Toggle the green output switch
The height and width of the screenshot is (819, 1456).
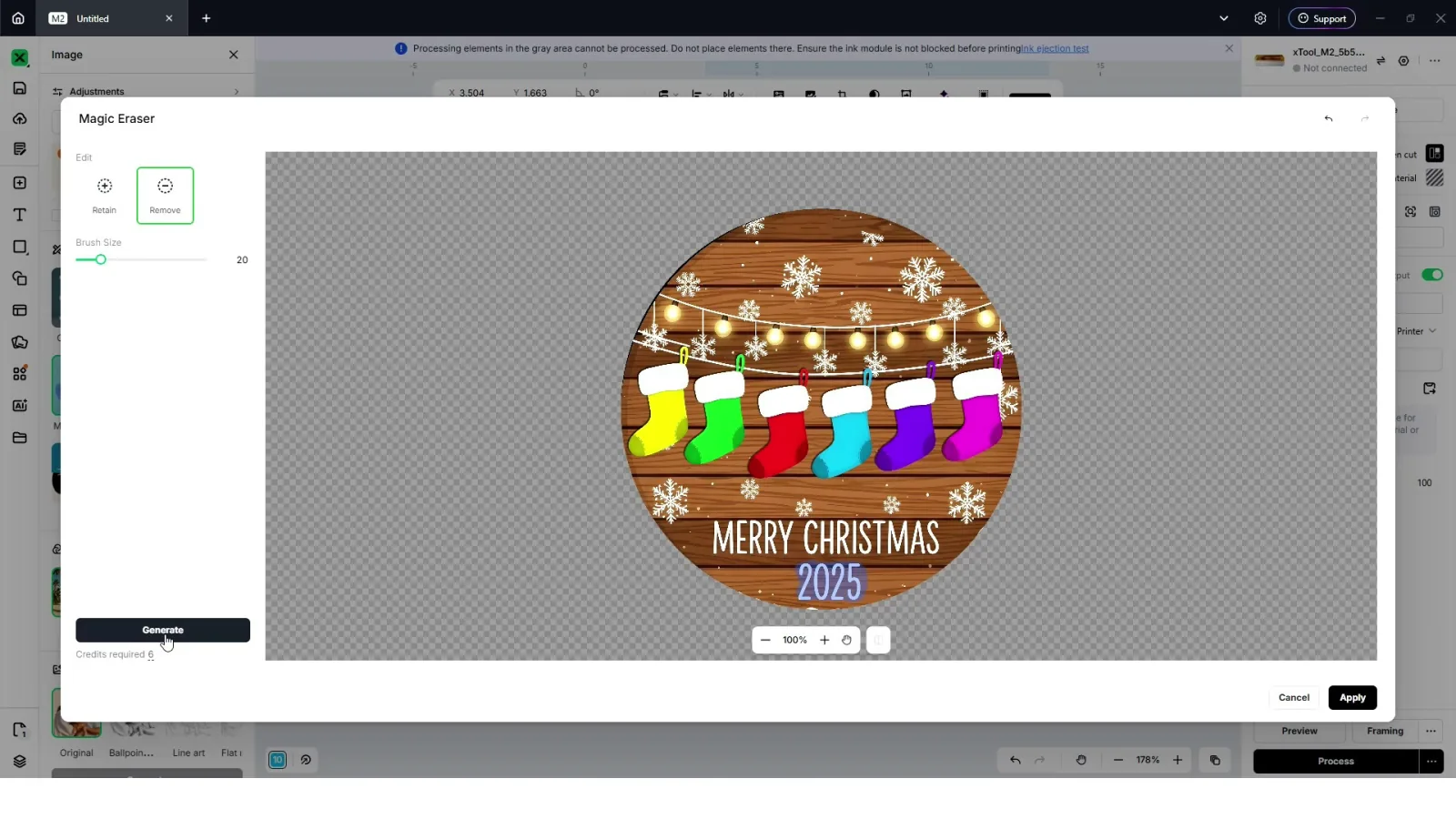click(1432, 275)
